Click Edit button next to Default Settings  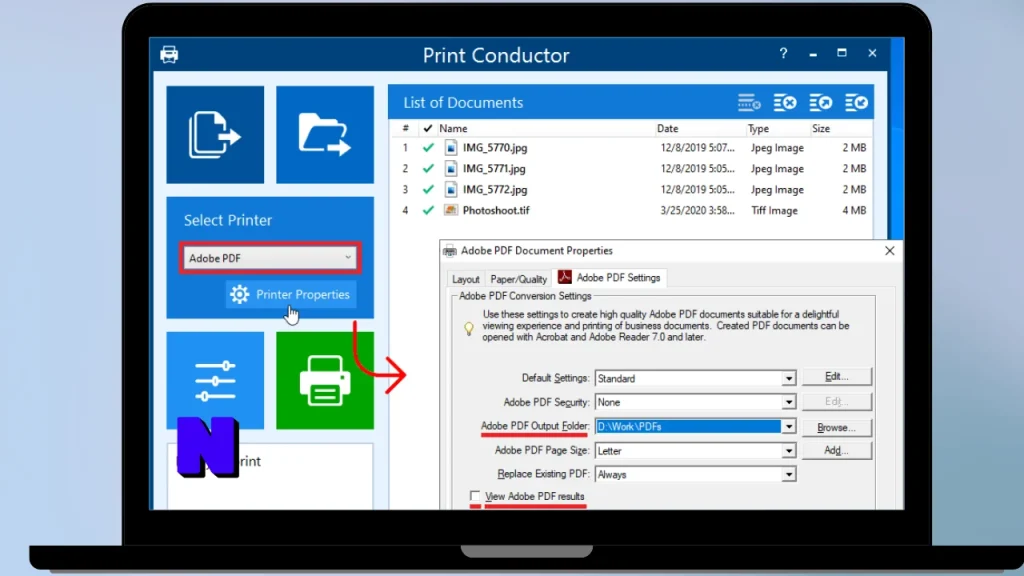tap(837, 377)
